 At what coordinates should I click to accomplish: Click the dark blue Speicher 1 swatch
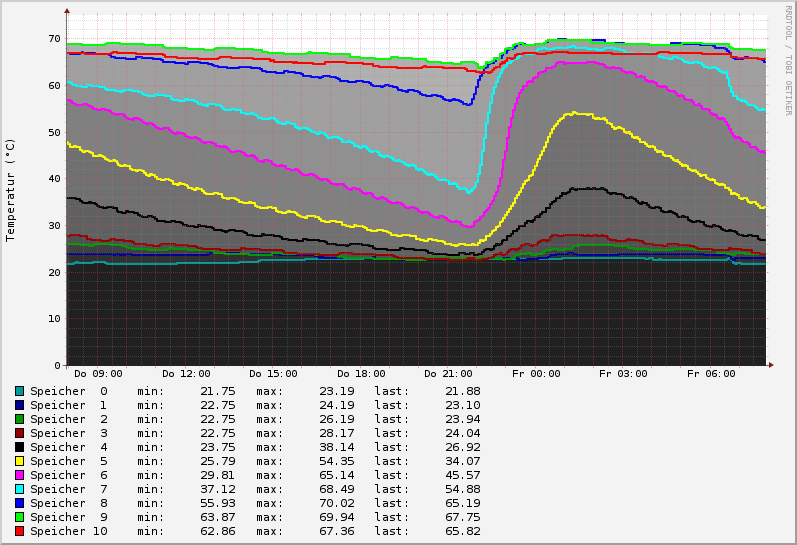(19, 405)
